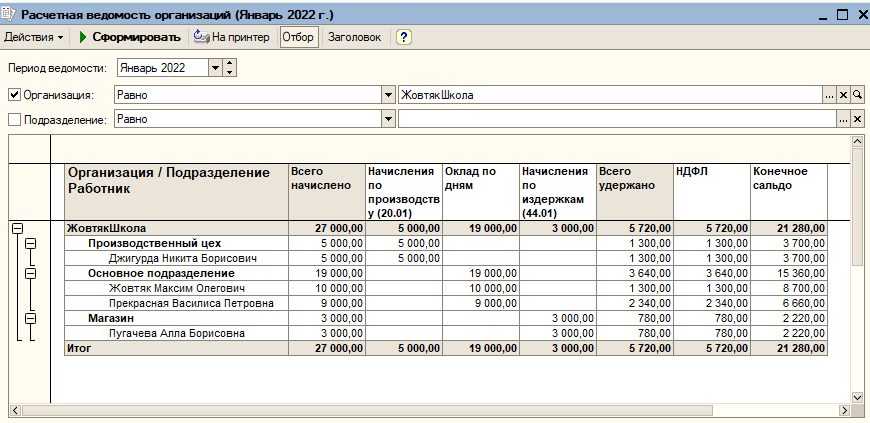Clear the Организация value with X
870x423 pixels.
click(843, 95)
